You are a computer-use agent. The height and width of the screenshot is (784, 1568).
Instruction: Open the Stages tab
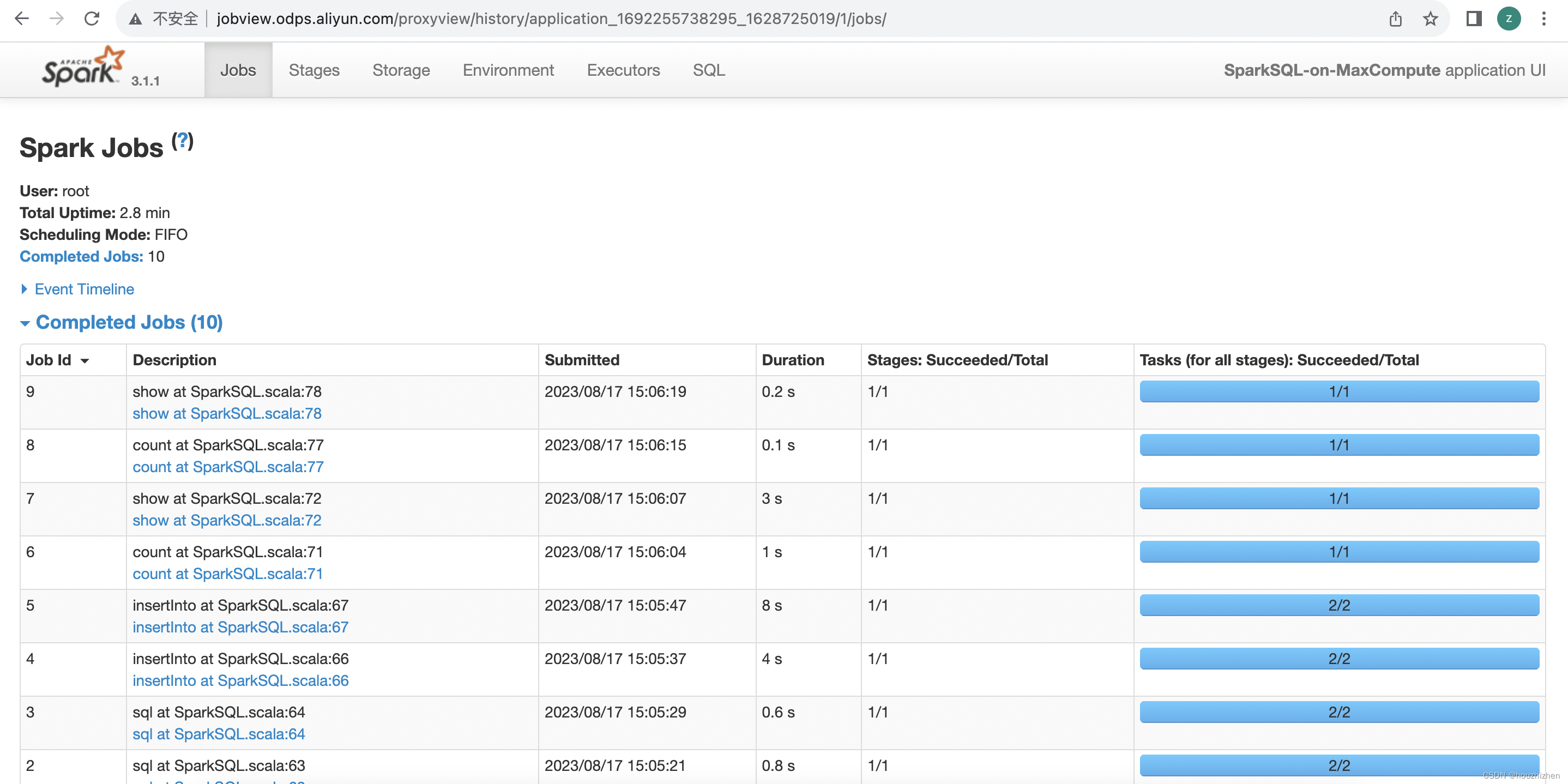click(314, 70)
